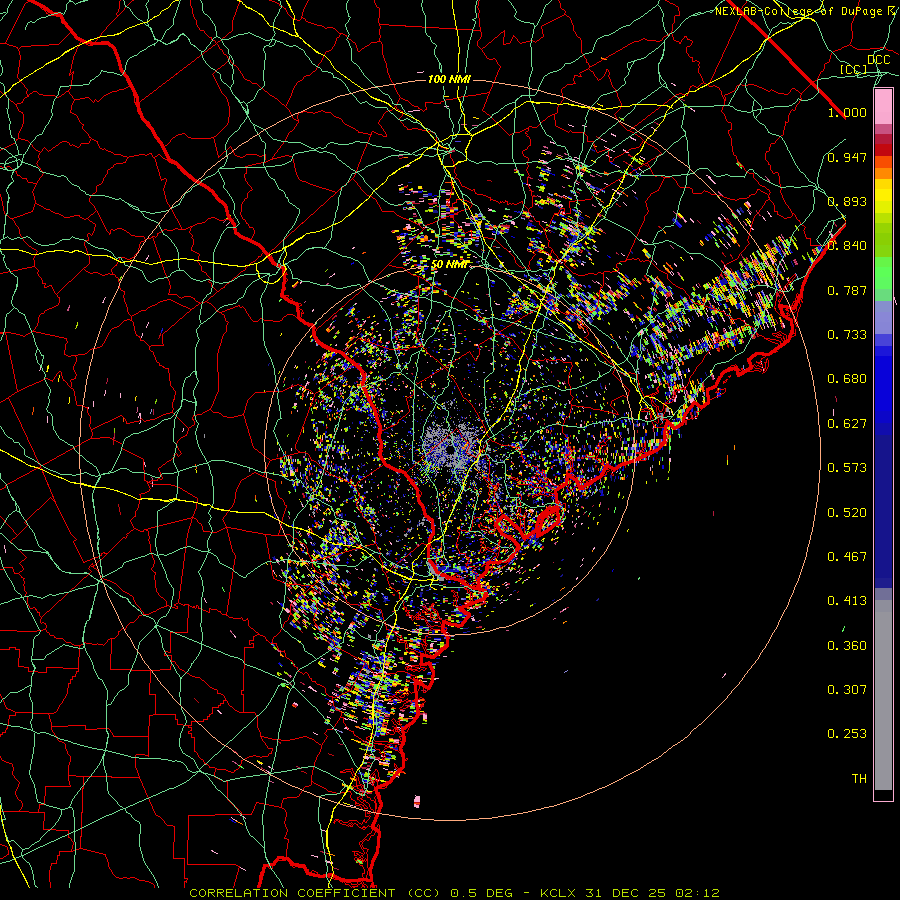Click the 0.573 scale value

[847, 468]
